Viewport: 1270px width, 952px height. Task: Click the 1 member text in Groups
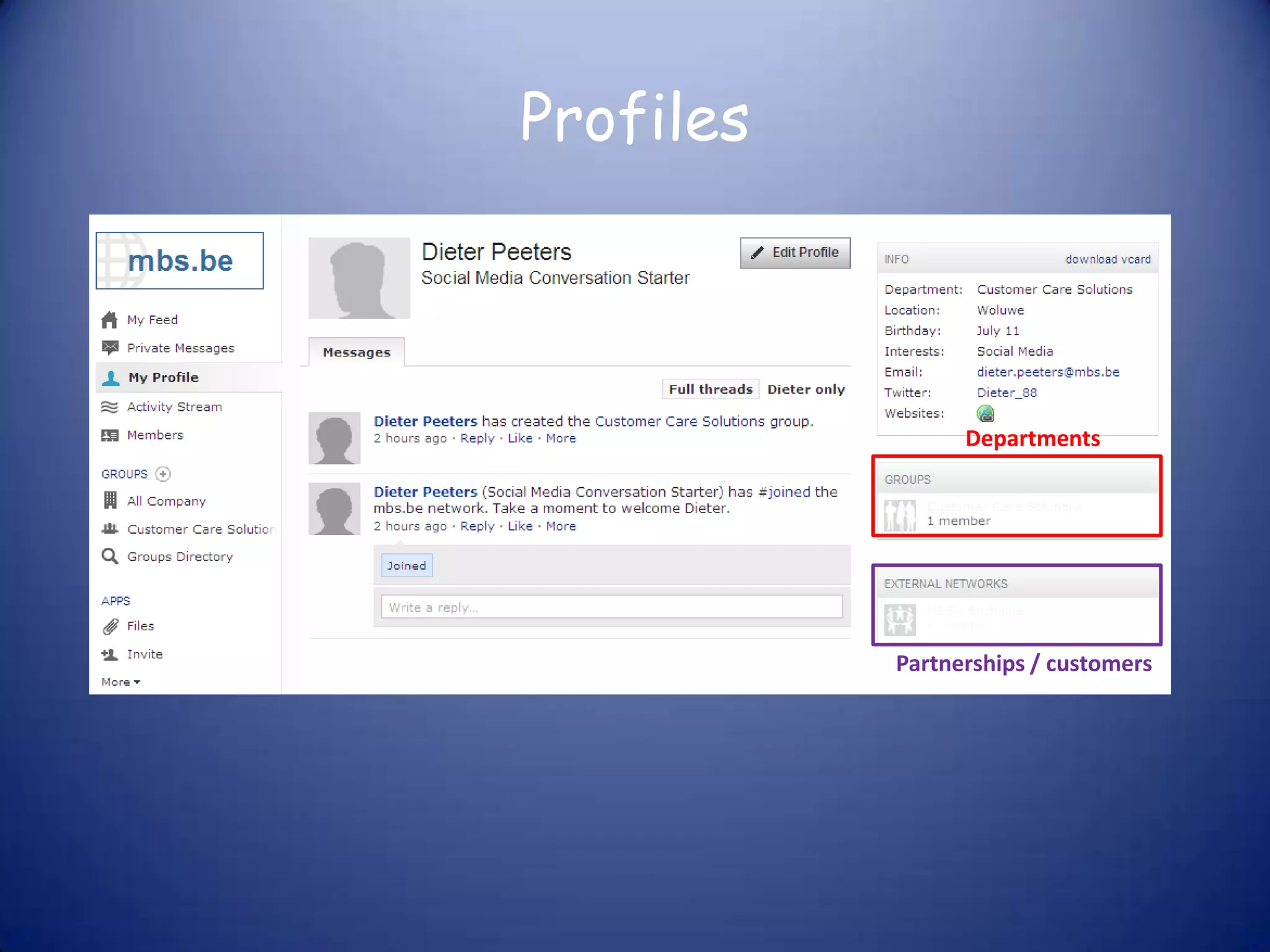959,521
